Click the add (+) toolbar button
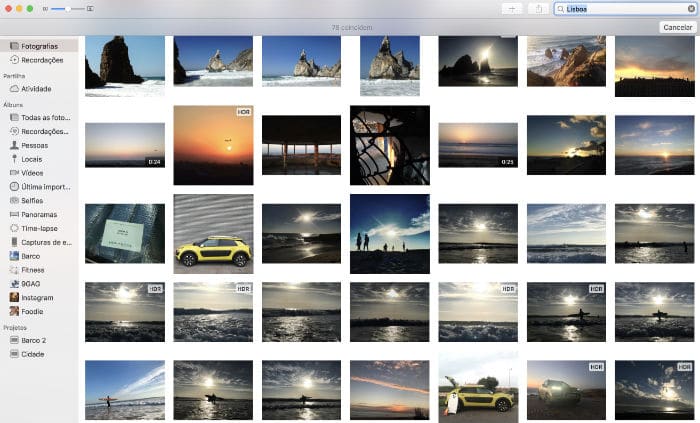Viewport: 700px width, 423px height. 512,9
